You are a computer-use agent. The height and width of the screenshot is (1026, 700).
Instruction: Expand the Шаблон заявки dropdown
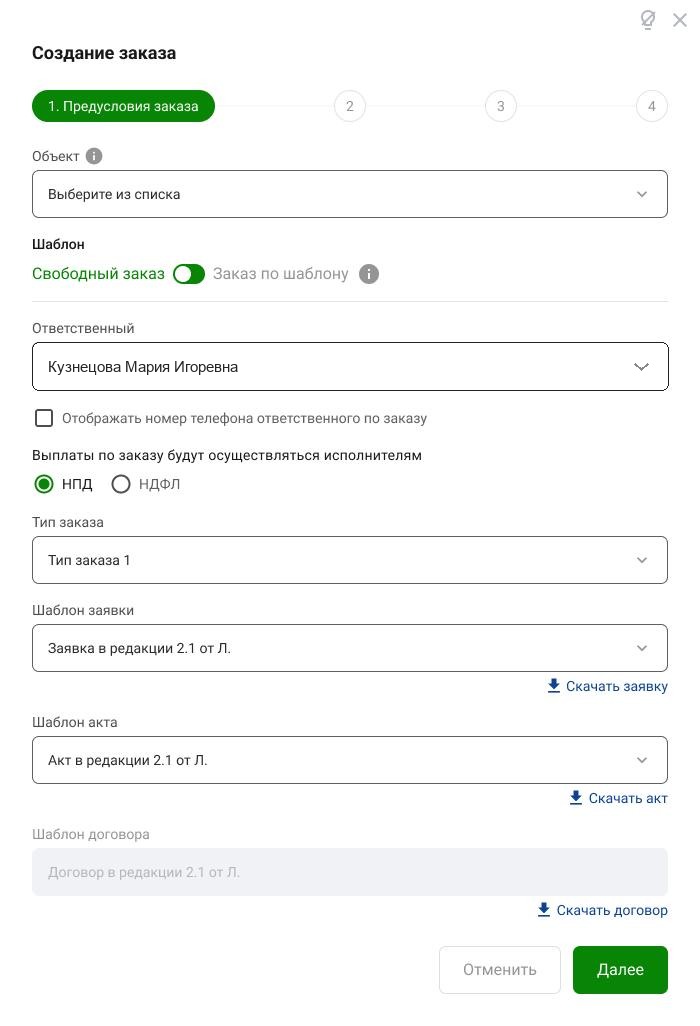tap(350, 648)
